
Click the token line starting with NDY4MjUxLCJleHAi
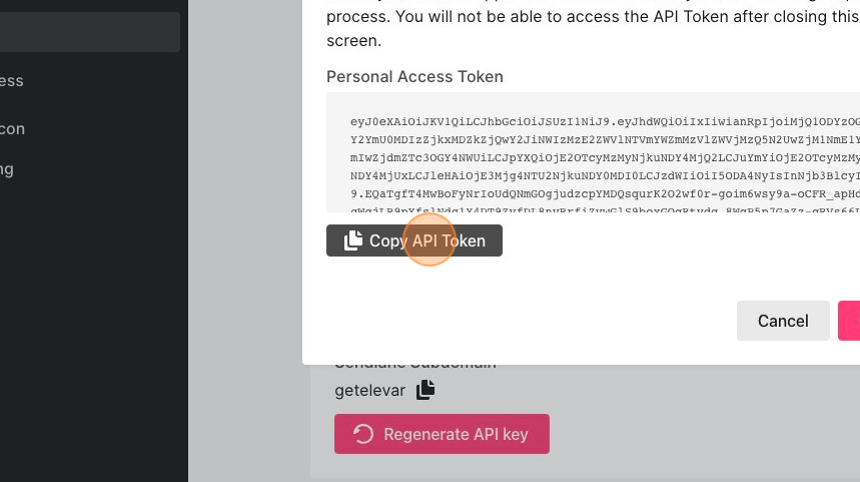[605, 176]
